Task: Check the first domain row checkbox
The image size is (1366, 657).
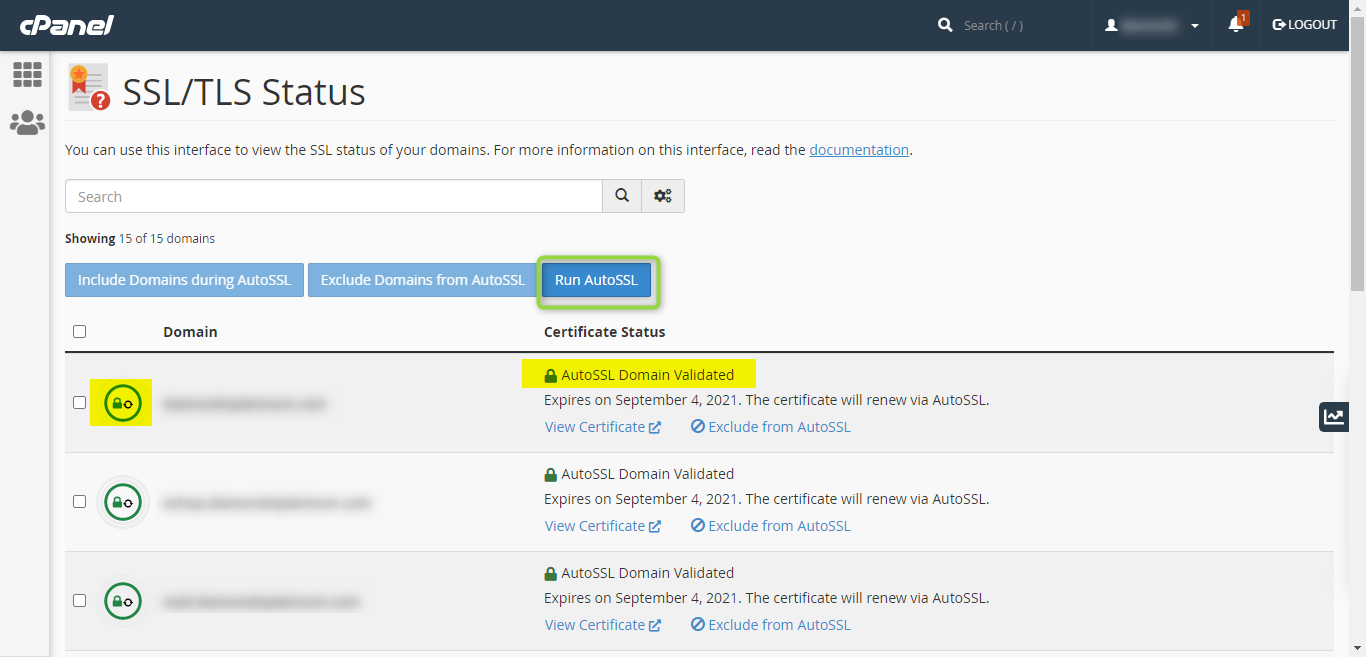Action: coord(80,402)
